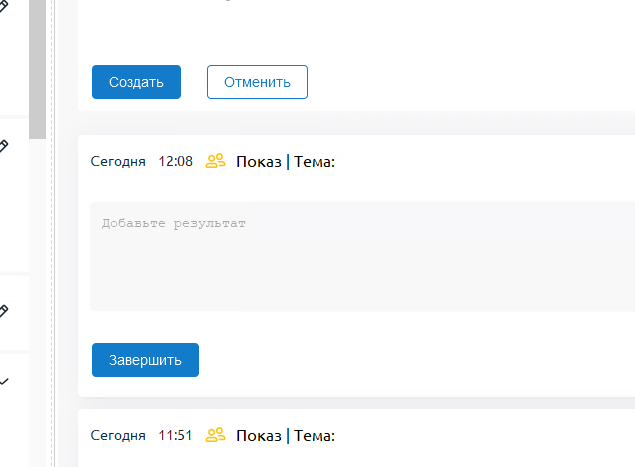
Task: Click the scrollbar track below the thumb
Action: coord(37,300)
